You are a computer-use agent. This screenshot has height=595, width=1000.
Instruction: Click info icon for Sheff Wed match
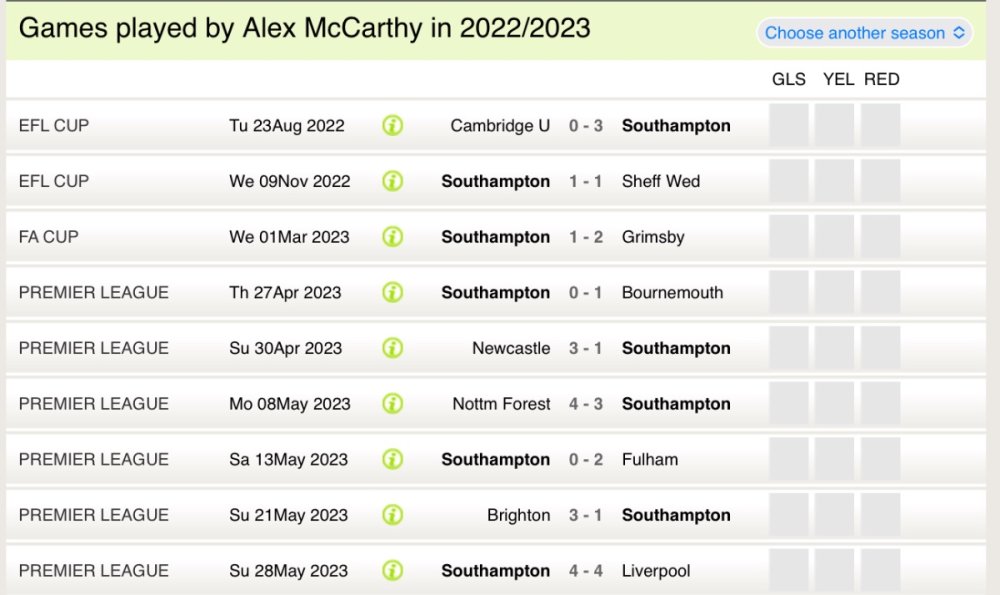pos(393,181)
